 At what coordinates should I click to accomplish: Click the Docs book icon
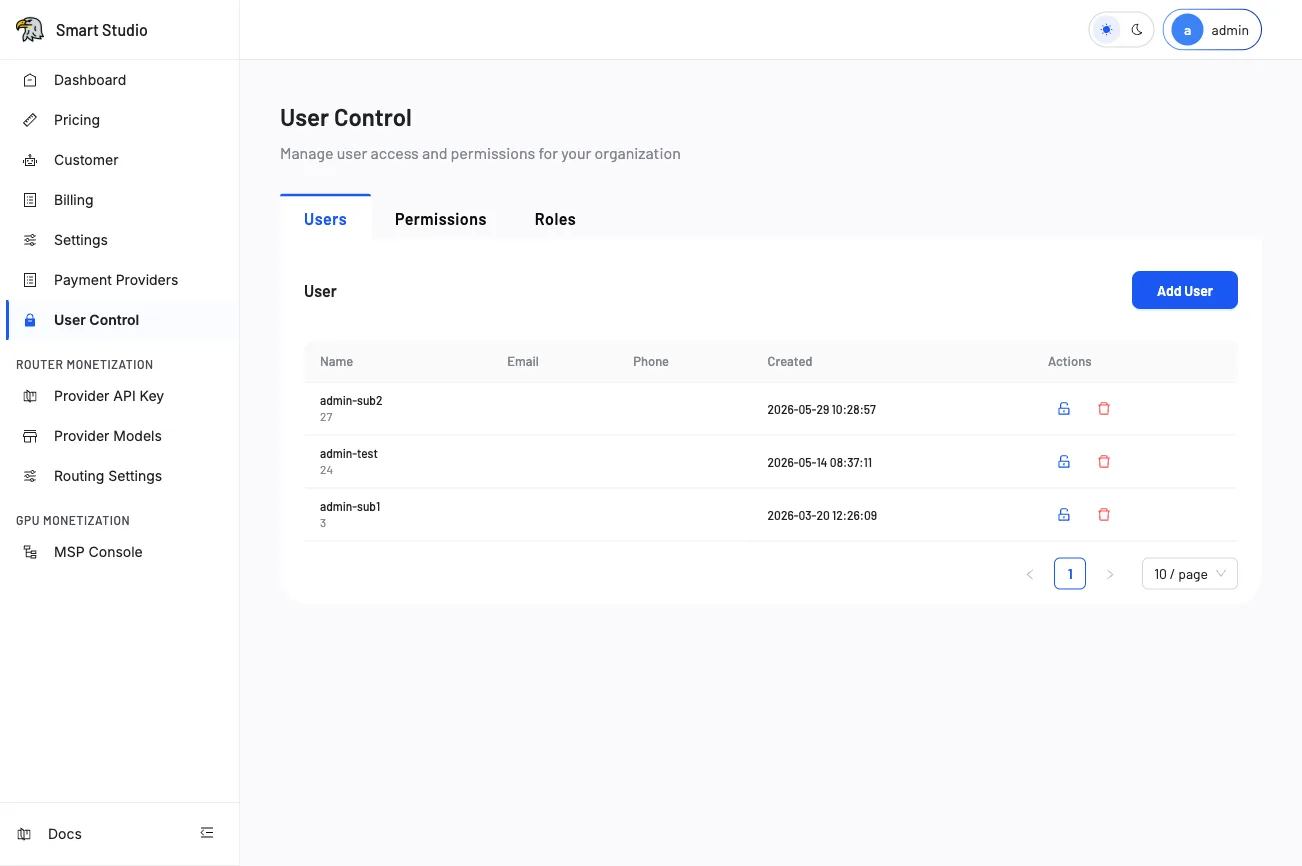click(x=24, y=834)
